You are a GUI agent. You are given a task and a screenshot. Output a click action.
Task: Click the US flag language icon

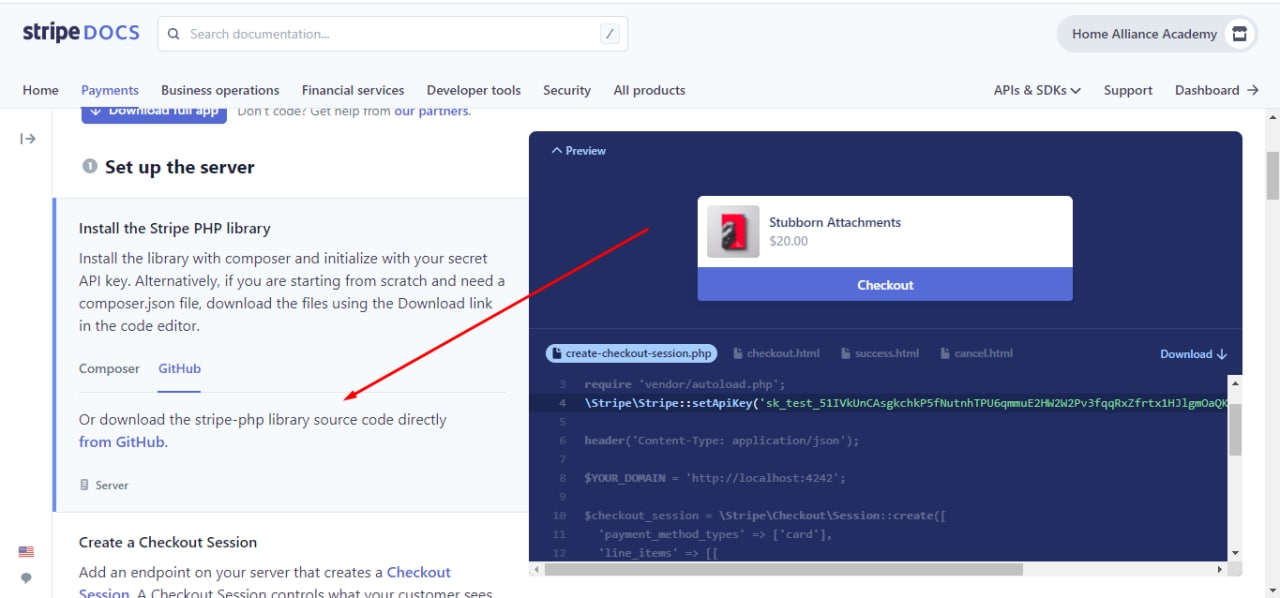coord(26,552)
